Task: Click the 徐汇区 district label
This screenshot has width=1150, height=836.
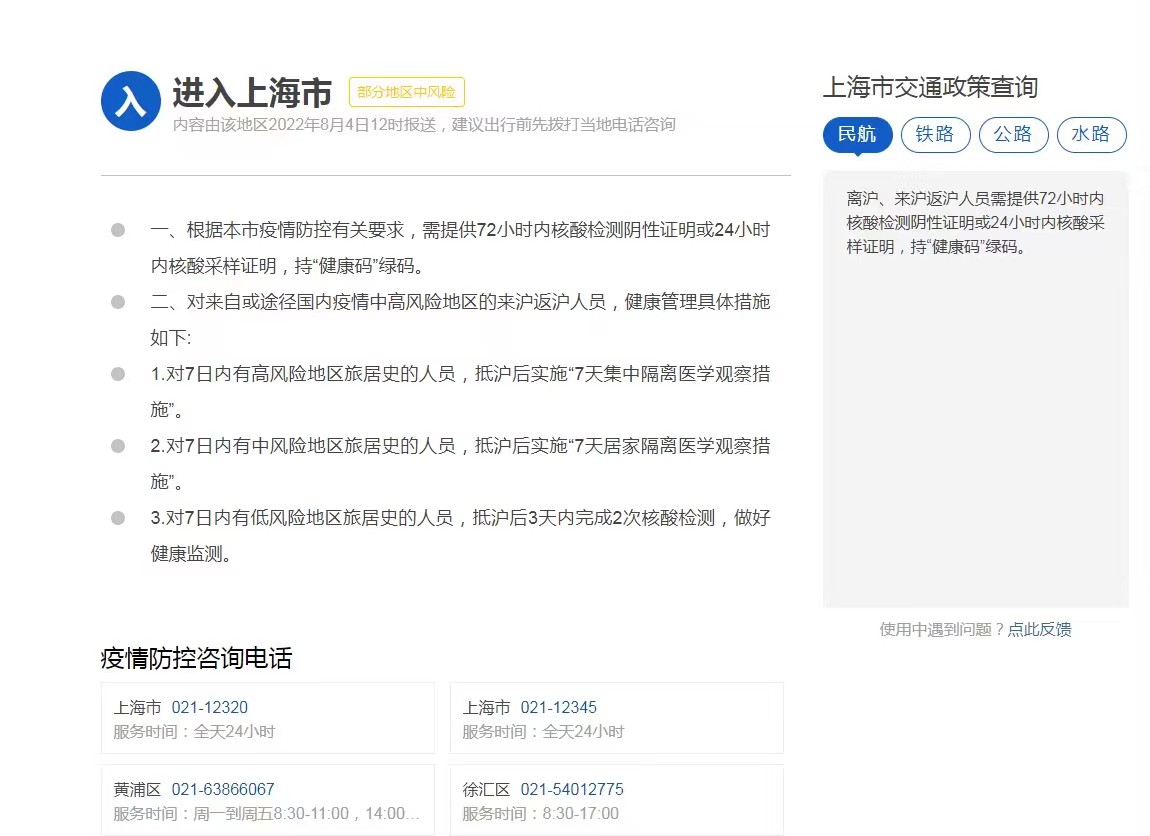Action: [x=486, y=790]
